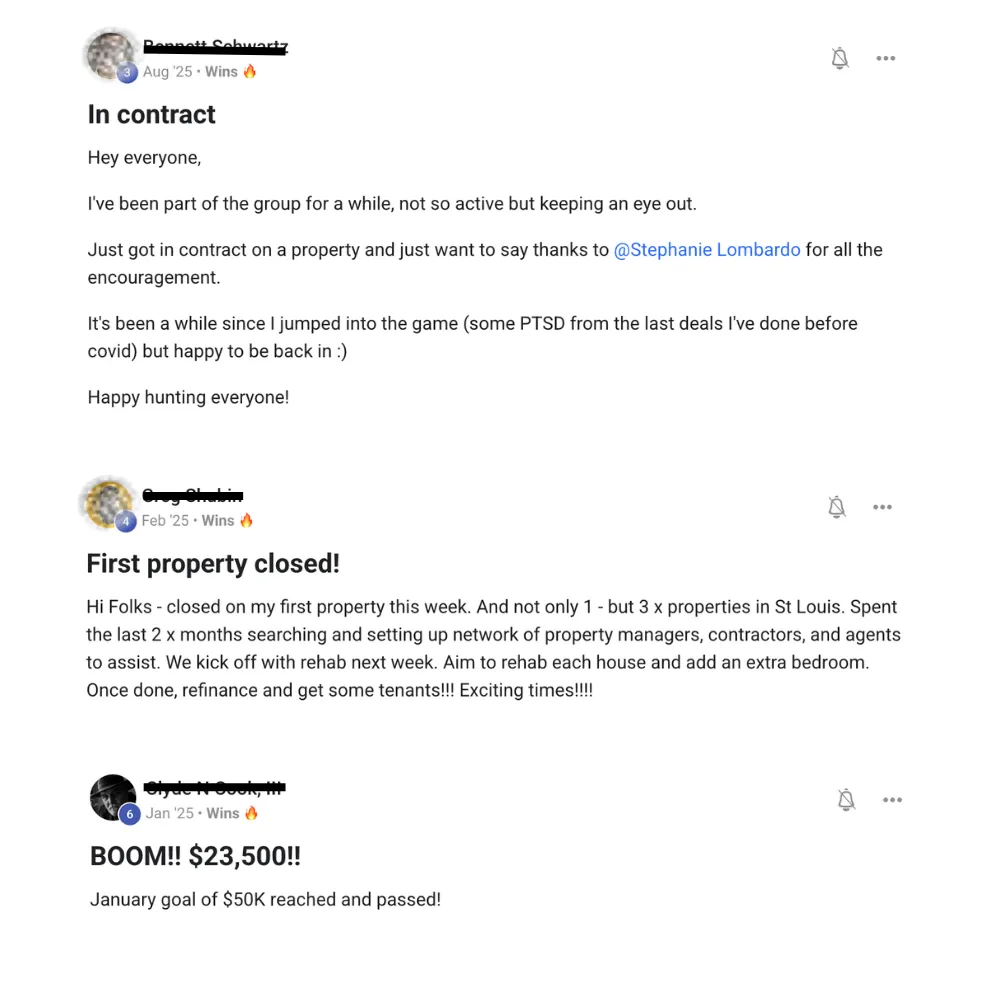The width and height of the screenshot is (1000, 1000).
Task: Click the Feb '25 post author avatar
Action: [x=109, y=504]
